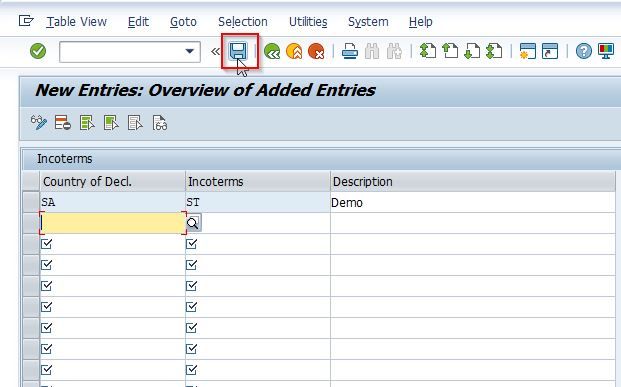Screen dimensions: 621x387
Task: Click the Generate Shortcut icon
Action: 550,51
